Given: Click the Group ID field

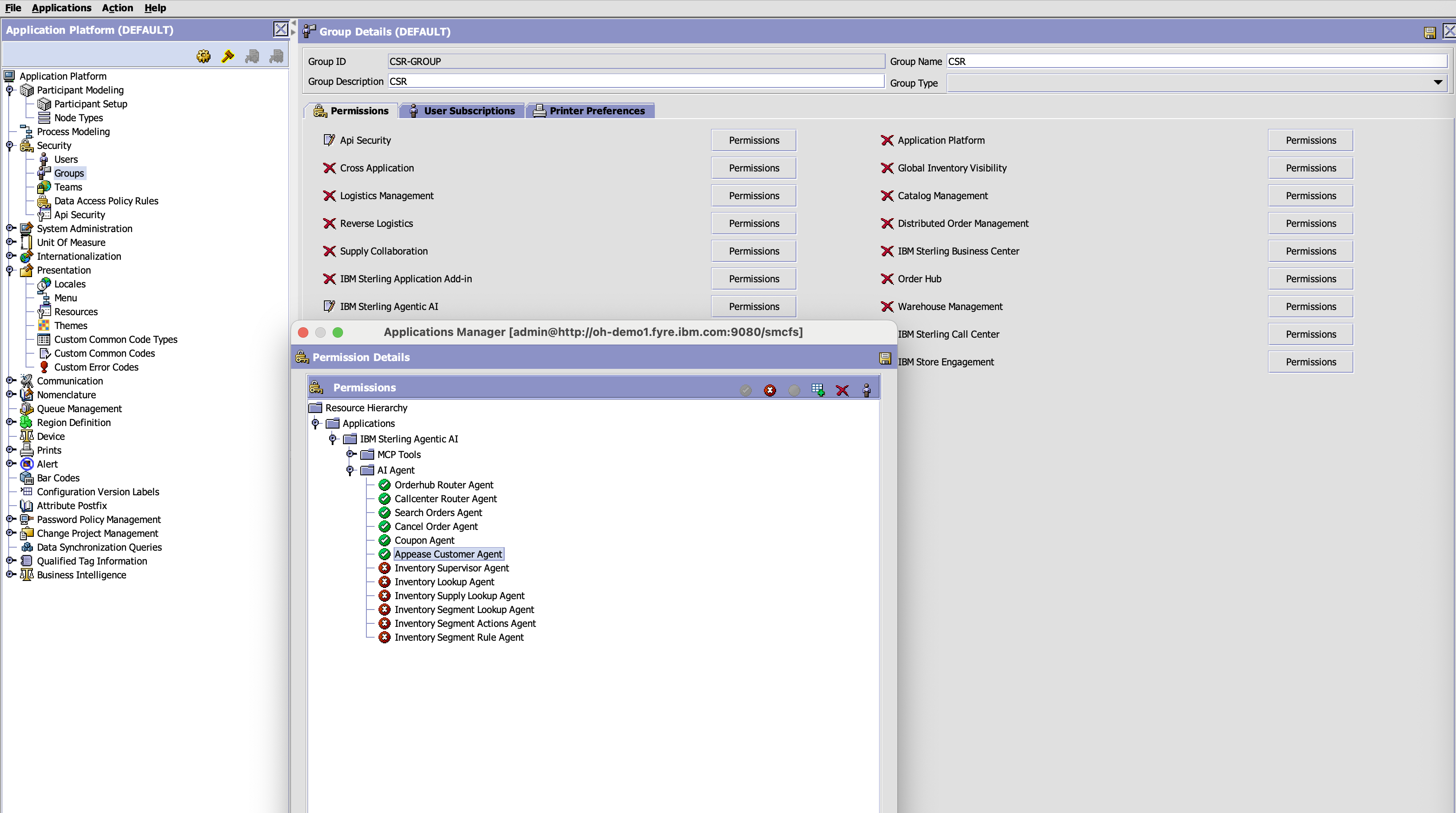Looking at the screenshot, I should pyautogui.click(x=636, y=61).
